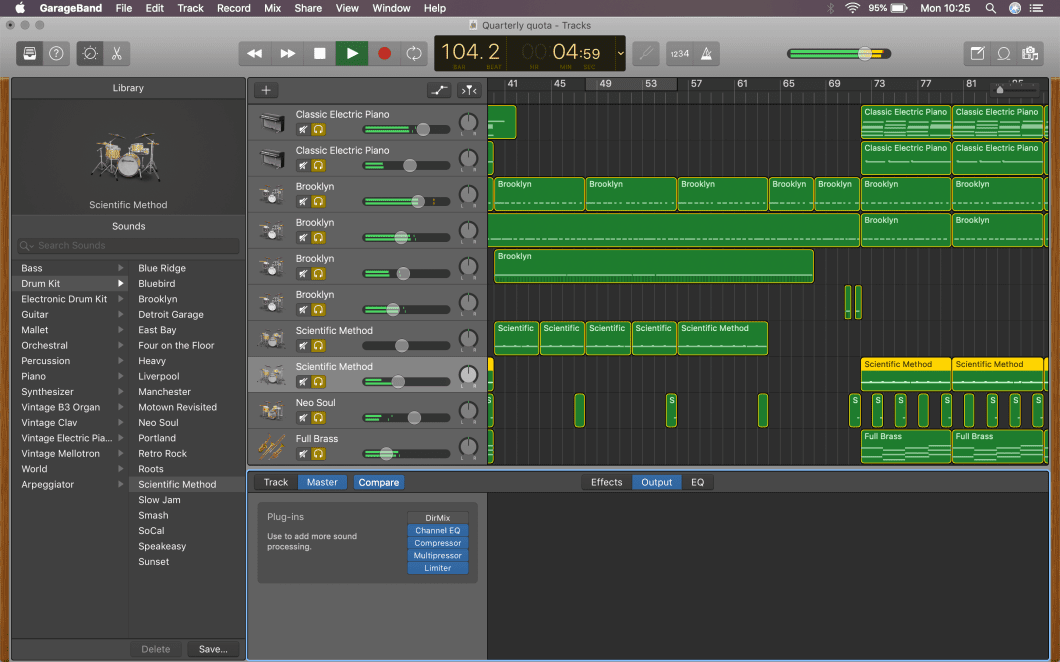Mute the first Classic Electric Piano track
The height and width of the screenshot is (662, 1060).
[302, 129]
